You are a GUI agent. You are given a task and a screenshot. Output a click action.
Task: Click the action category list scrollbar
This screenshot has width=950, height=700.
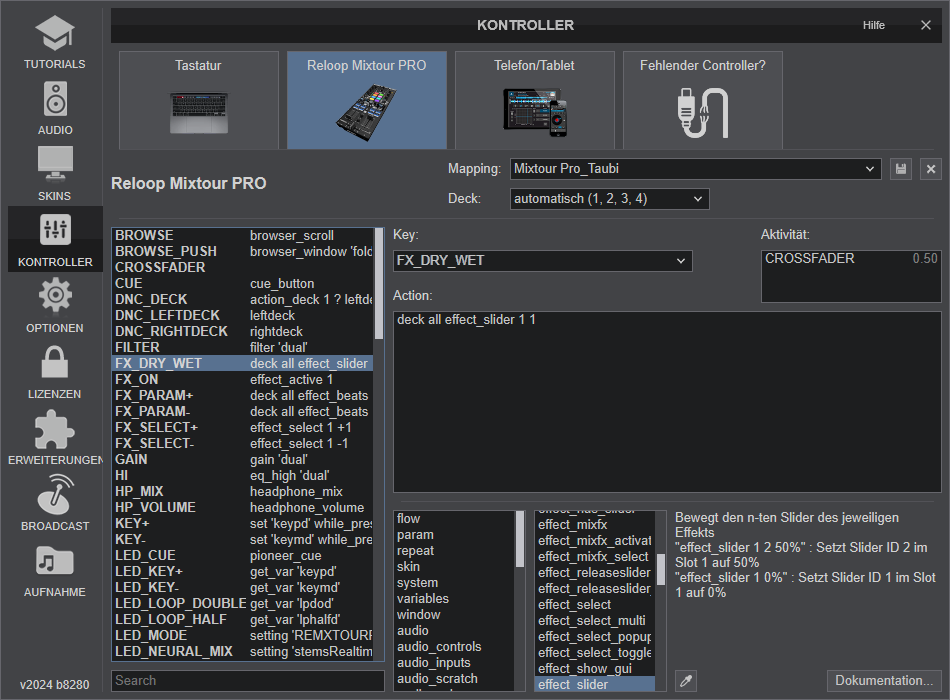(x=520, y=539)
